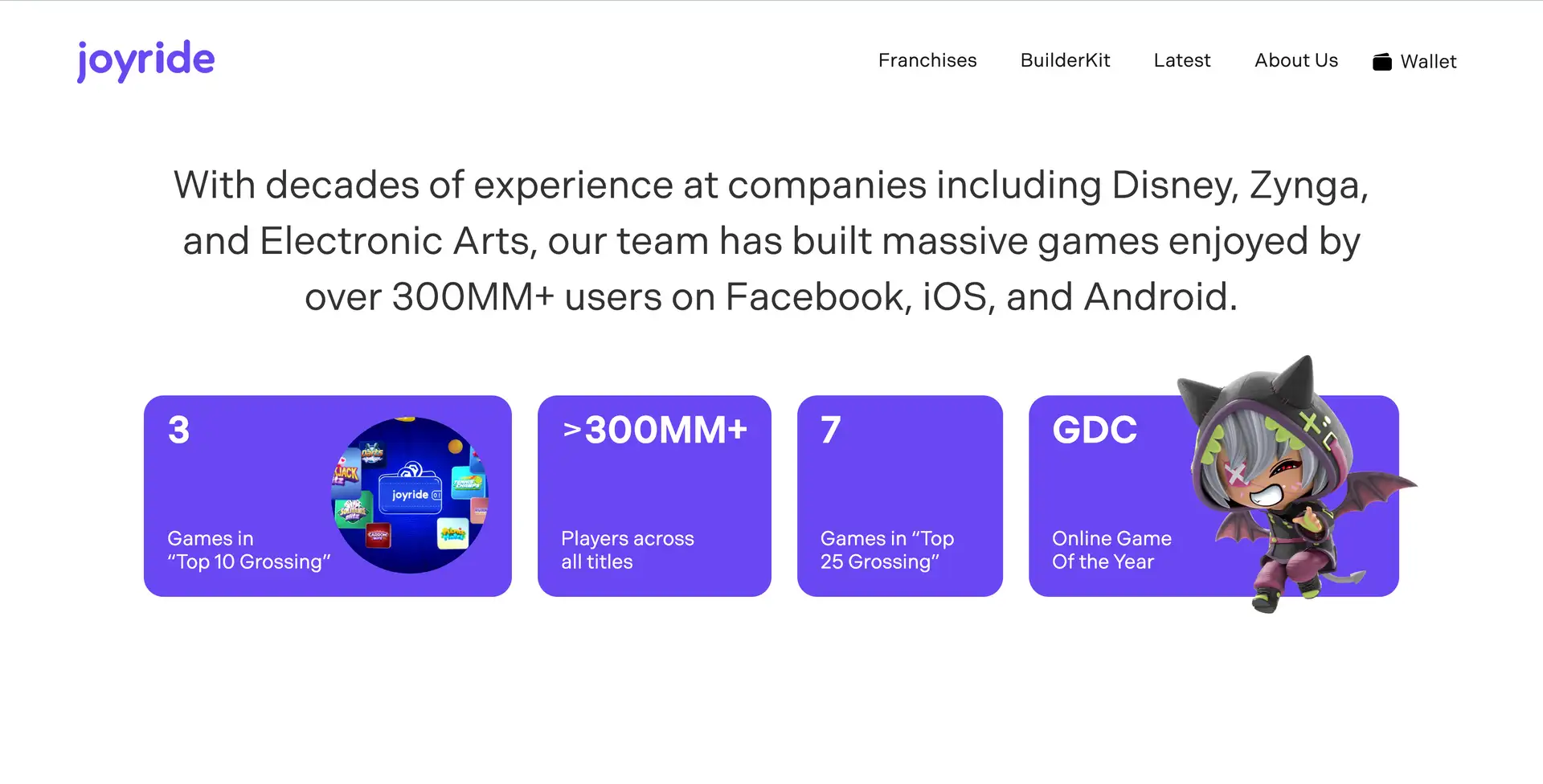
Task: Click the Blackjack Blitz game icon
Action: point(346,476)
